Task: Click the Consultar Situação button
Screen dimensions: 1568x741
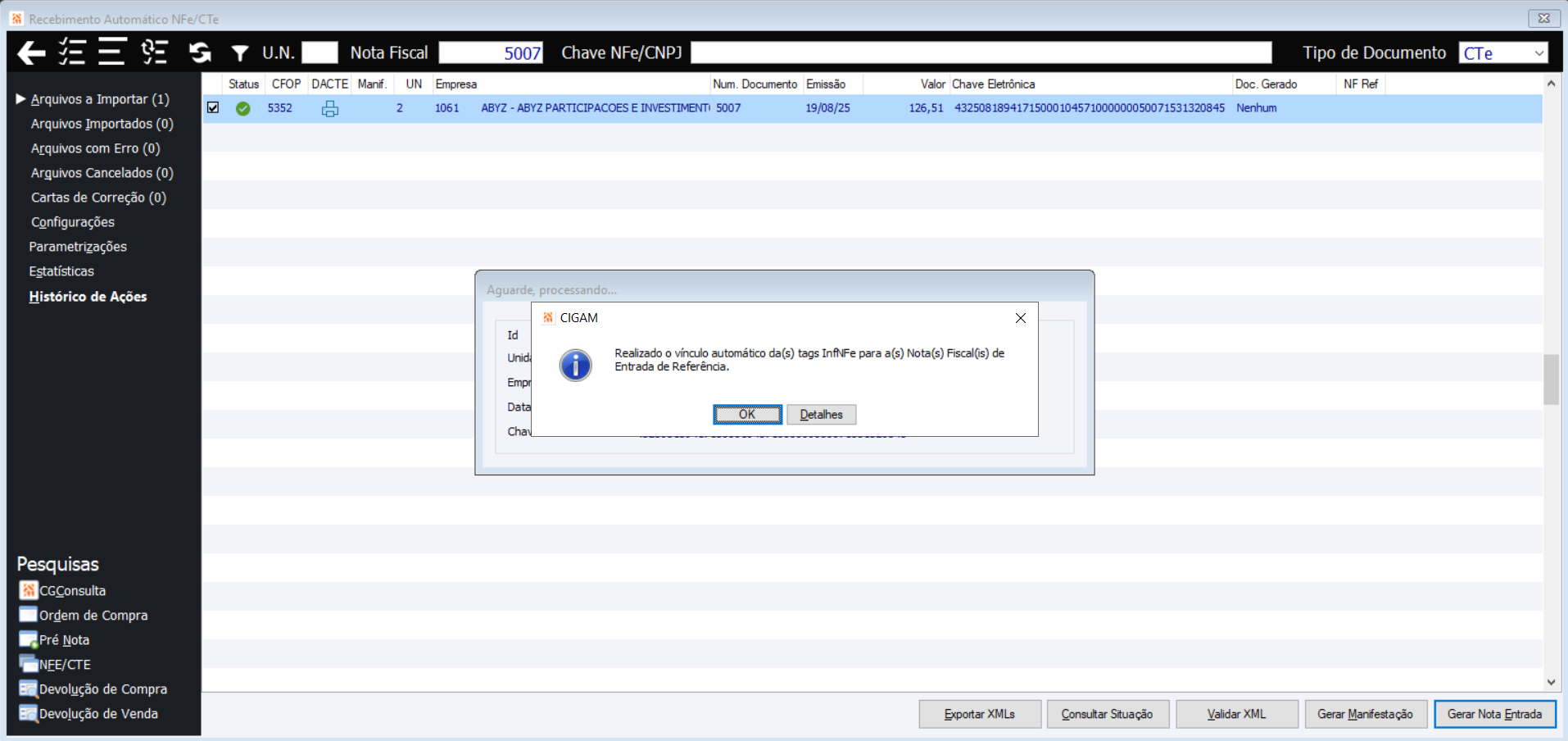Action: click(x=1108, y=714)
